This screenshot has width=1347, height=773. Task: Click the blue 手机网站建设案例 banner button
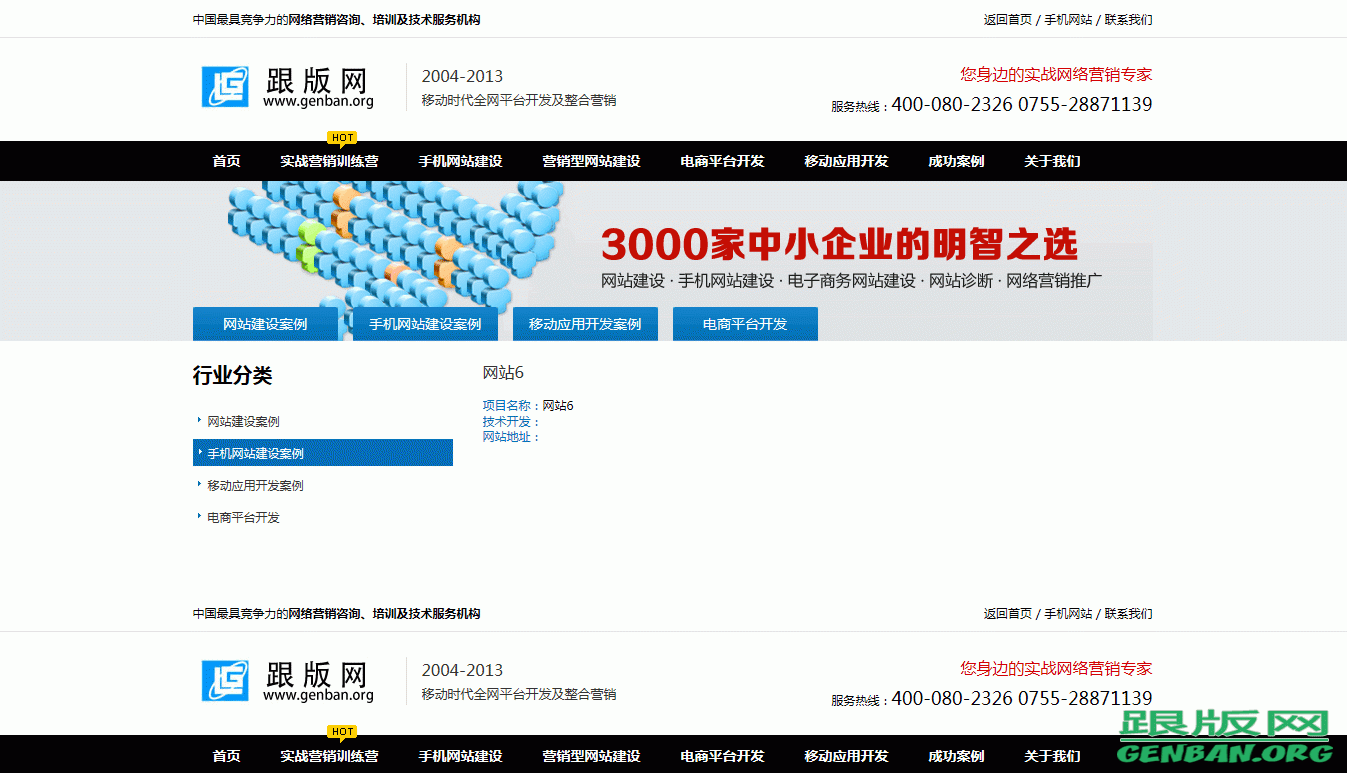(425, 323)
